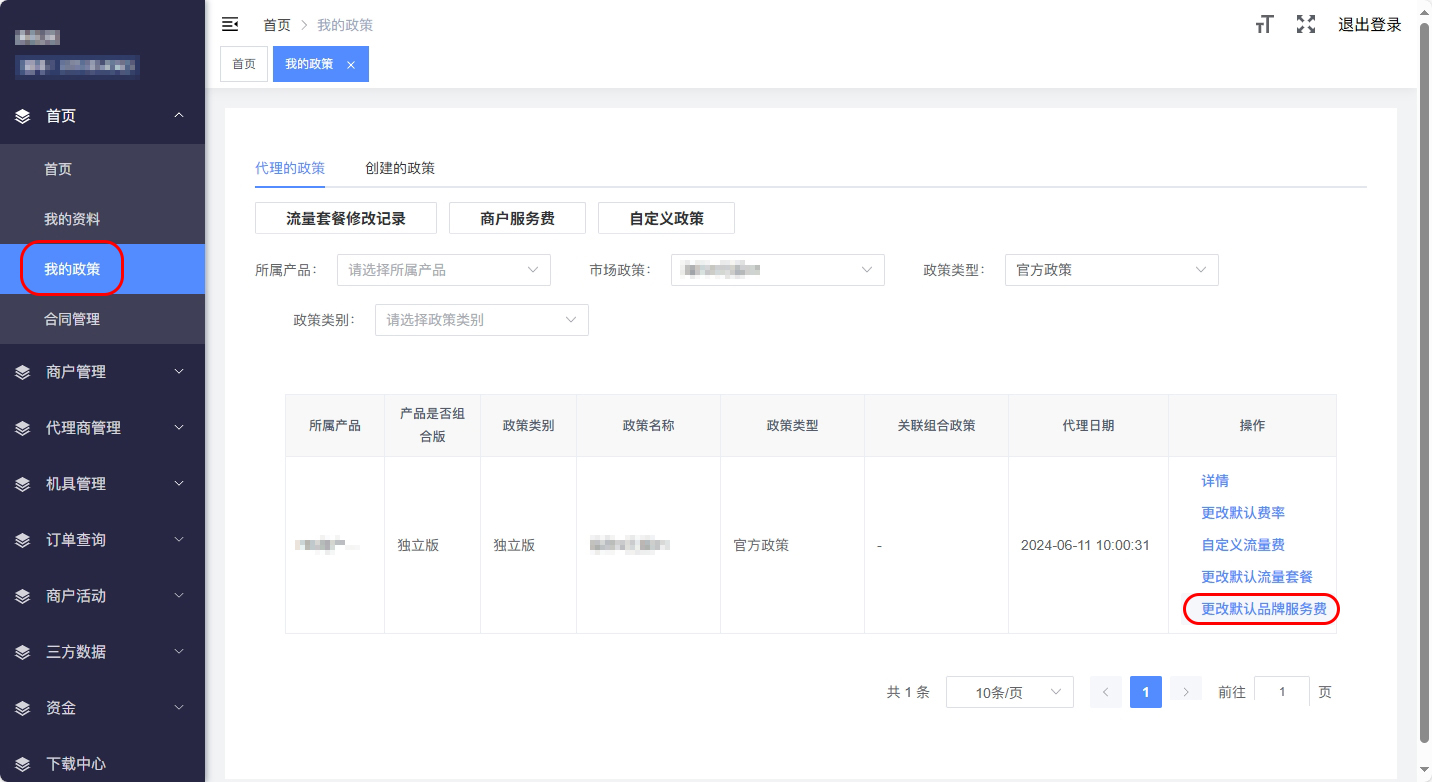Screen dimensions: 1432x782
Task: Click the 更改默认品牌服务费 link
Action: 1263,609
